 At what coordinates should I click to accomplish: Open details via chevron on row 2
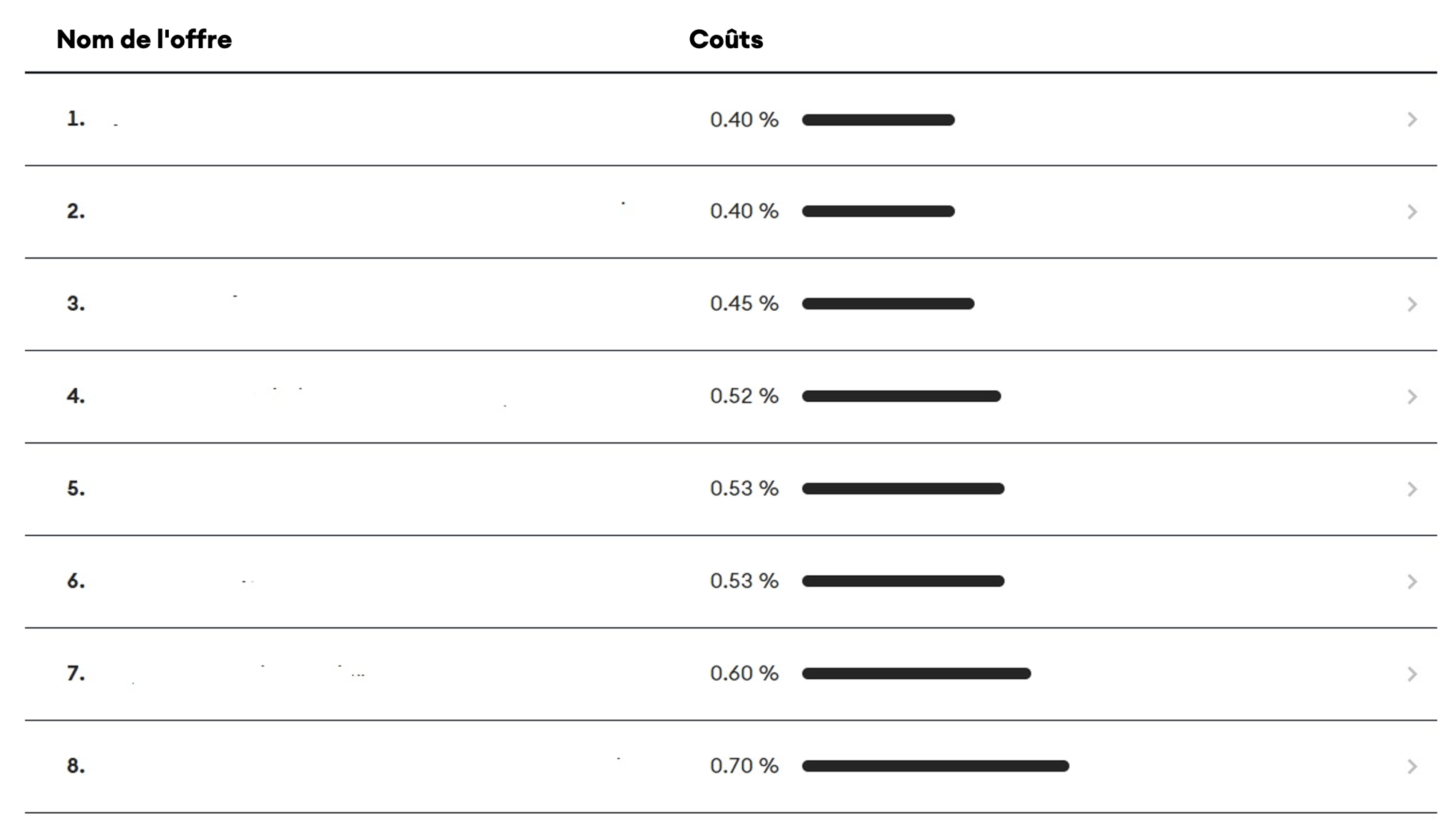(x=1412, y=212)
